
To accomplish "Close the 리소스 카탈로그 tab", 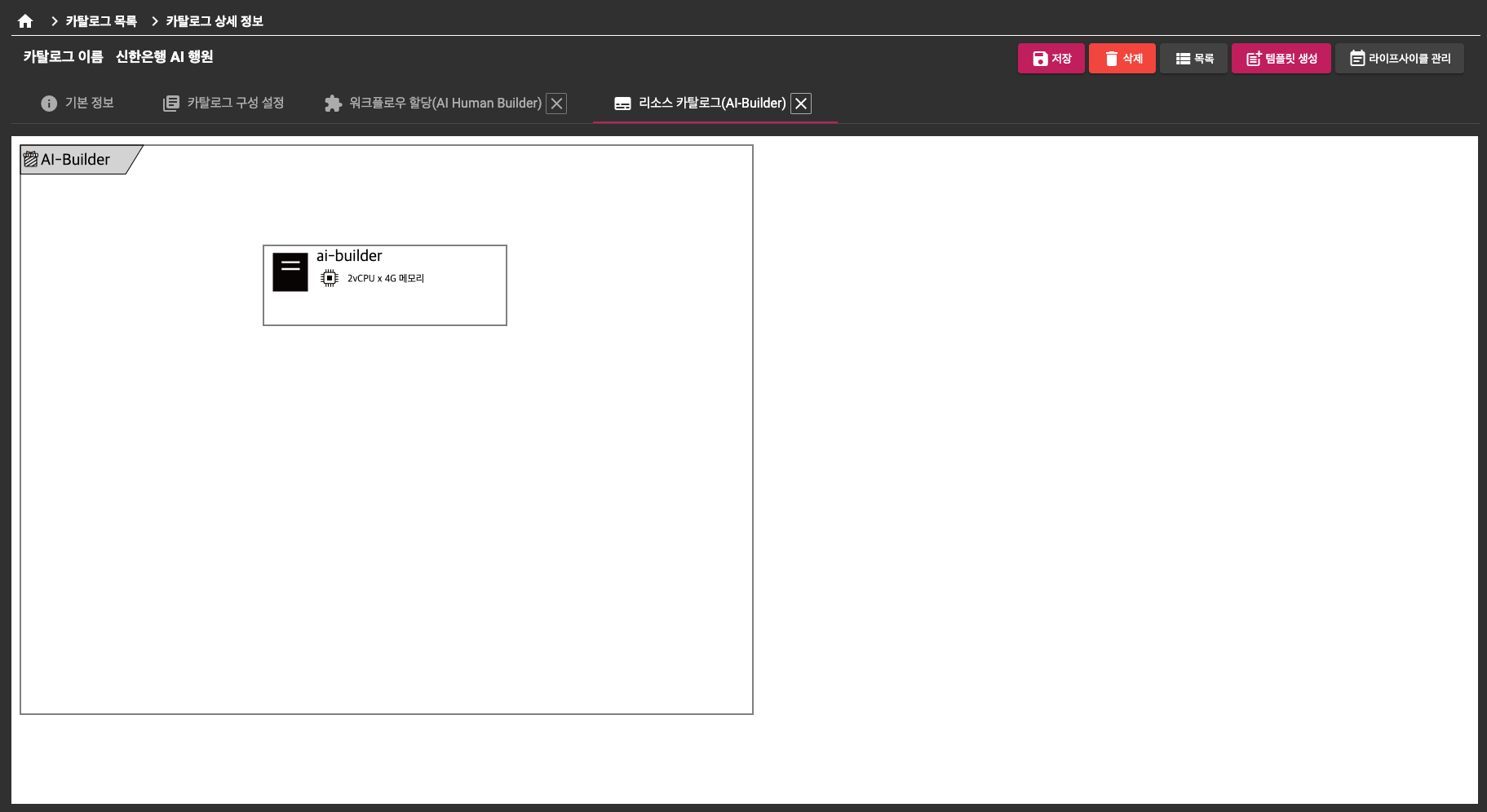I will click(801, 104).
